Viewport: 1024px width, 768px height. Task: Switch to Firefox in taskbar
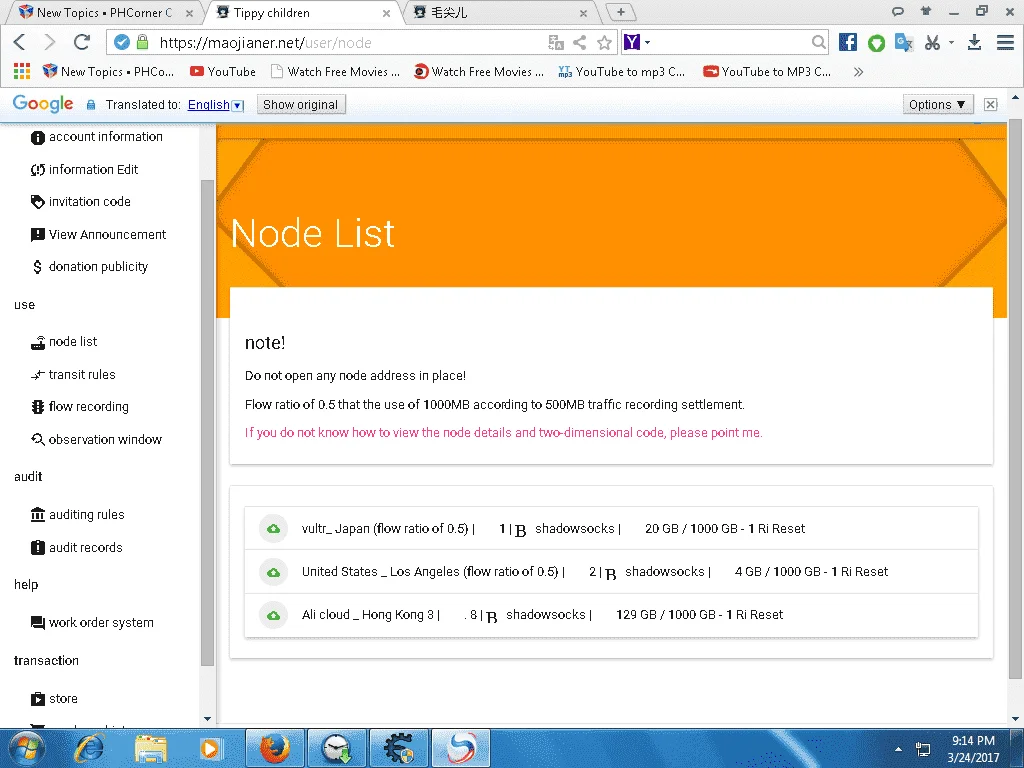click(275, 748)
